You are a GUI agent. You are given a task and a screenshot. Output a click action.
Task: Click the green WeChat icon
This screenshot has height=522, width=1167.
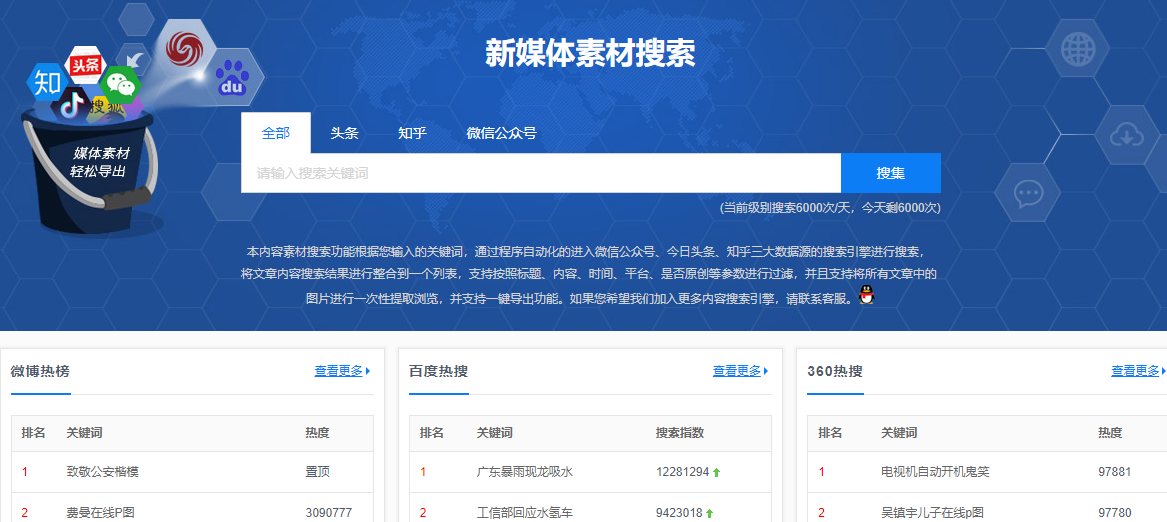[x=120, y=84]
